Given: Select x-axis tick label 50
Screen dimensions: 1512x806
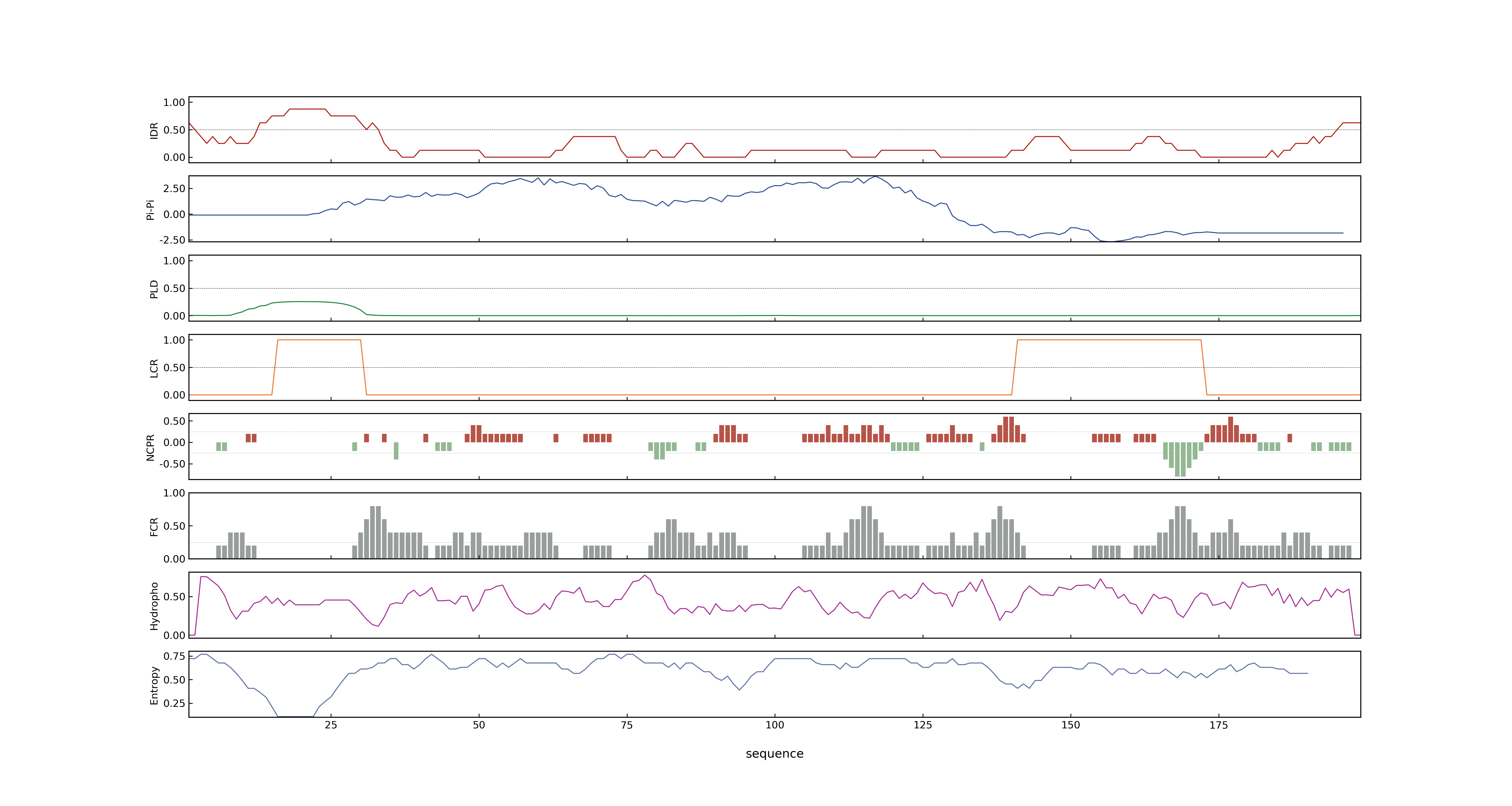Looking at the screenshot, I should pos(479,725).
